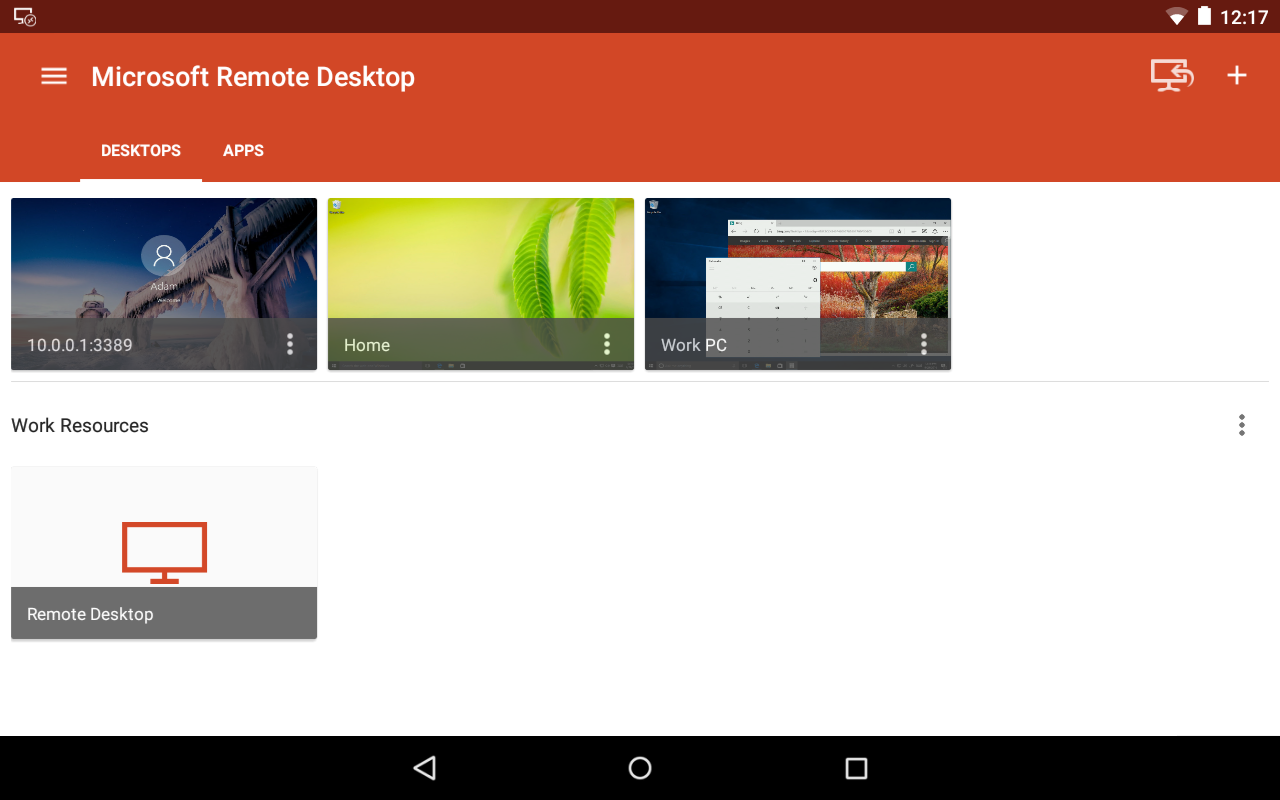Open options for the 10.0.0.1:3389 desktop

[x=289, y=344]
